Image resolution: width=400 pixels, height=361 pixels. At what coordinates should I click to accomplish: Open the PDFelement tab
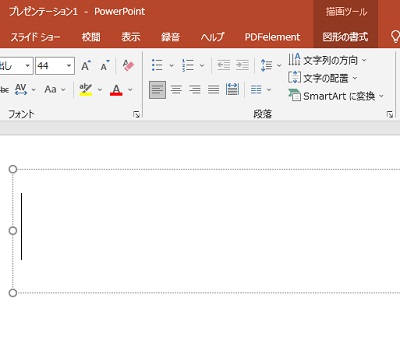click(x=272, y=37)
